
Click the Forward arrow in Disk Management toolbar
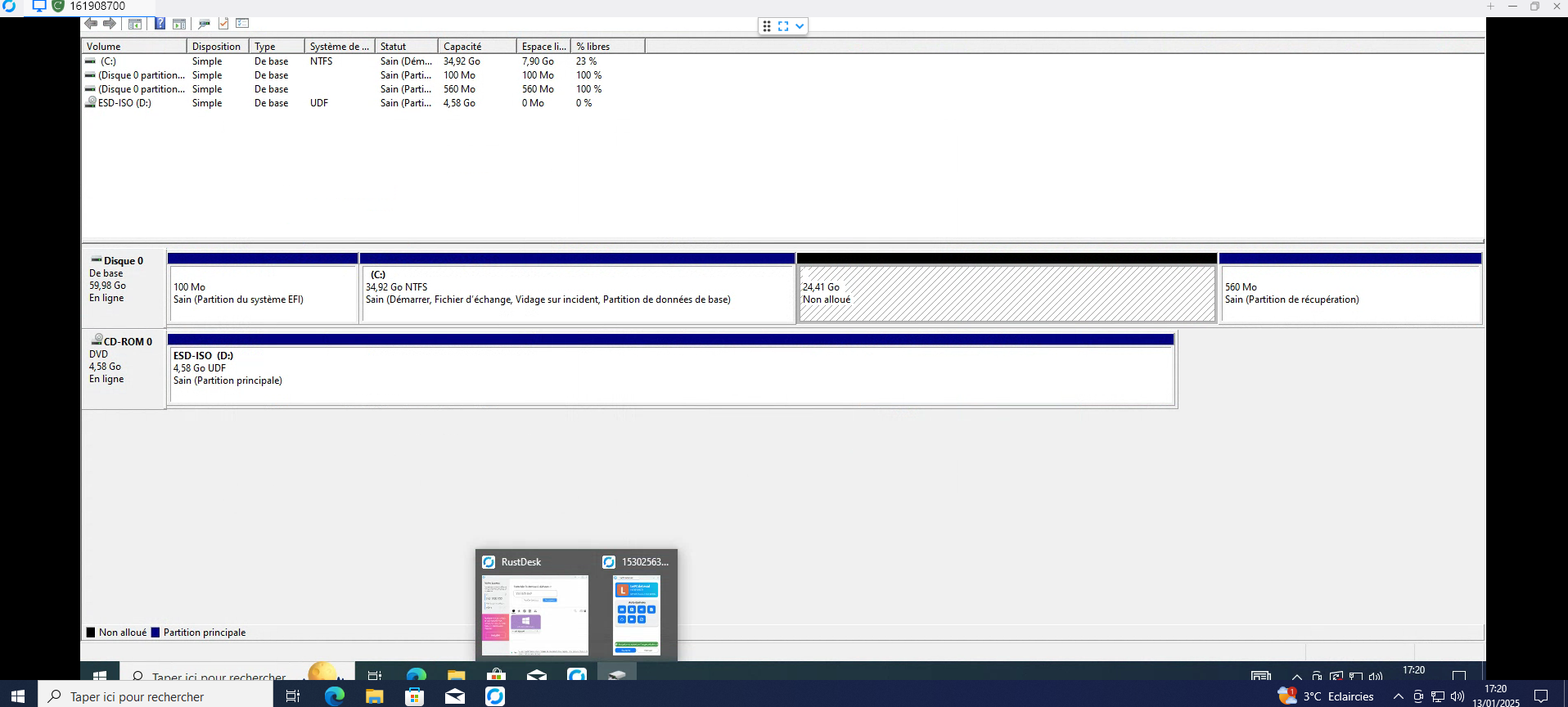click(x=110, y=24)
